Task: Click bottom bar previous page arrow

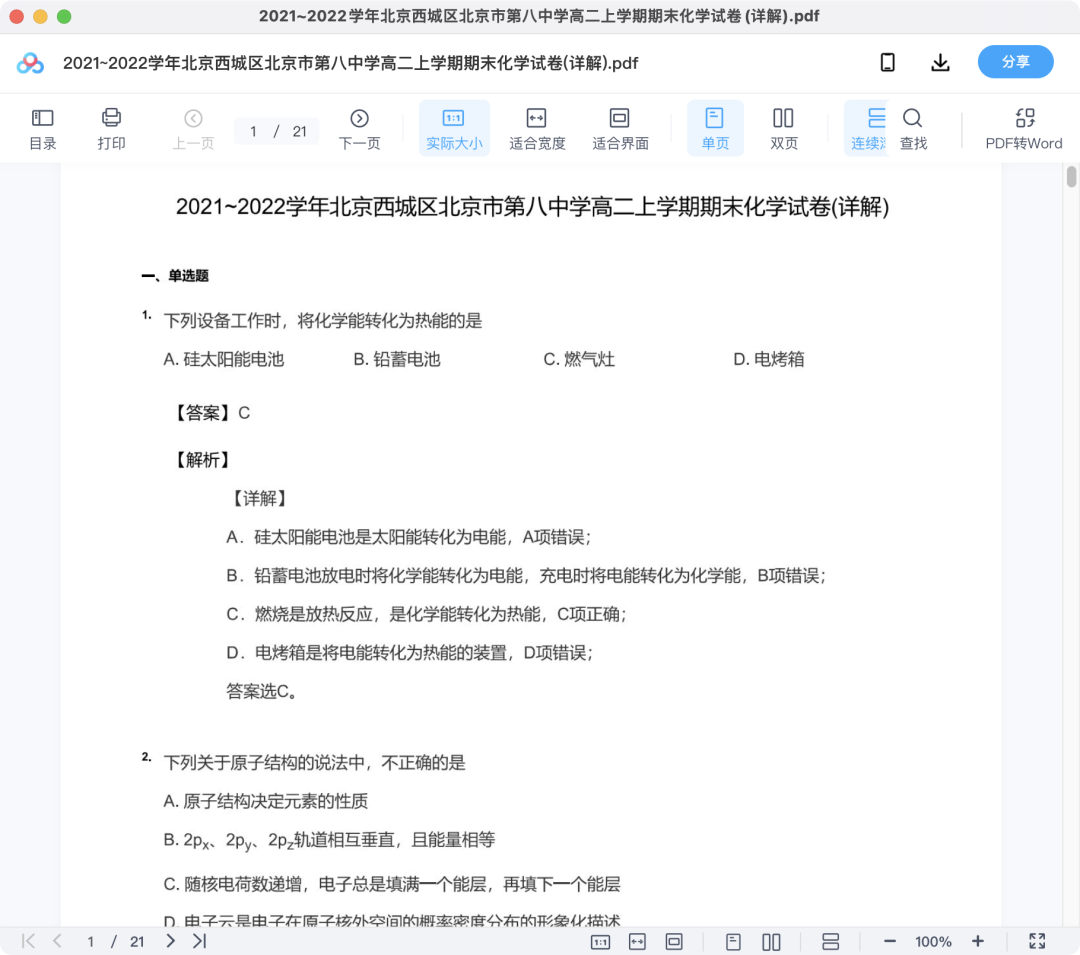Action: tap(58, 941)
